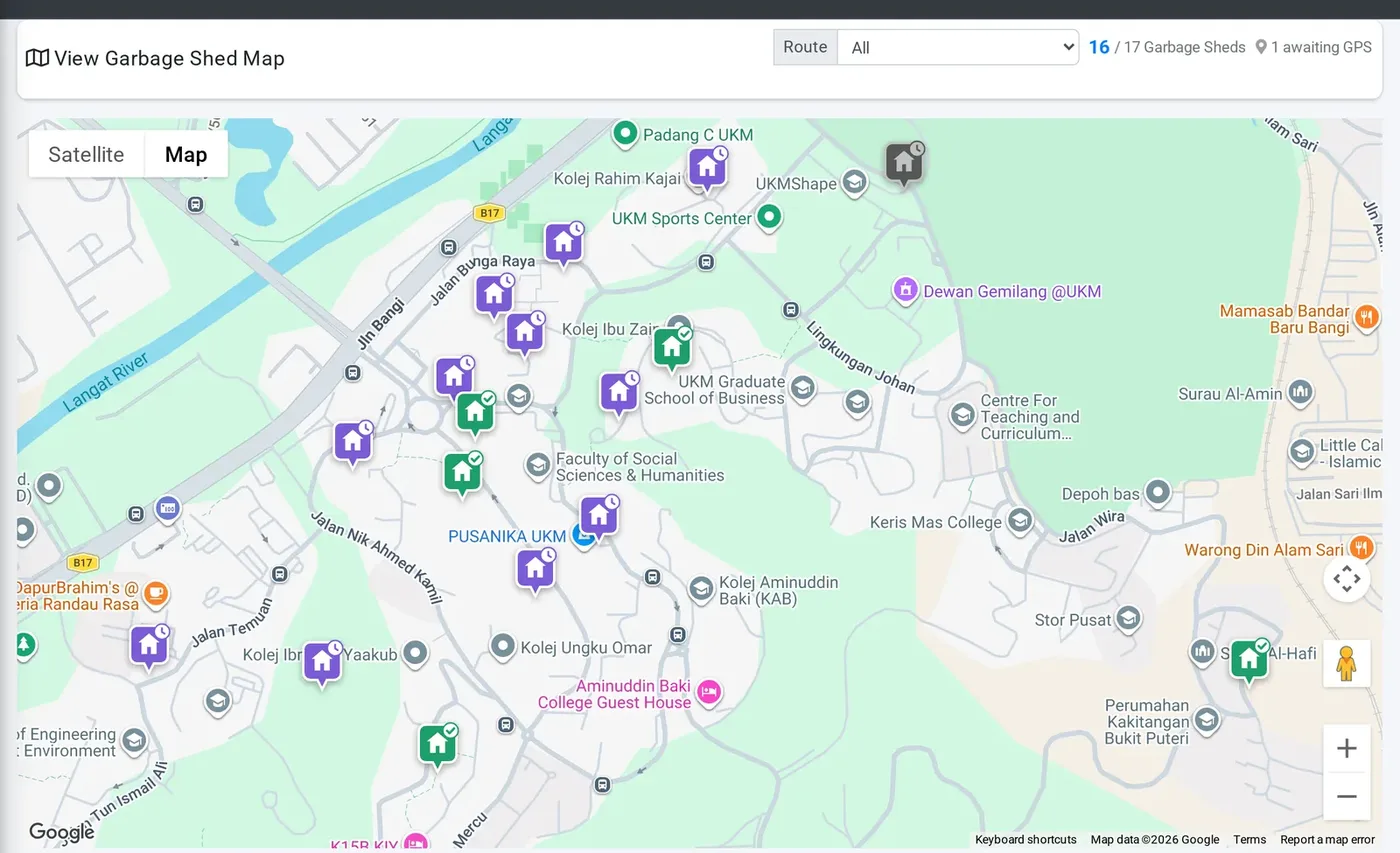1400x853 pixels.
Task: Click the Warong Din Alam Sari restaurant icon
Action: (1360, 548)
